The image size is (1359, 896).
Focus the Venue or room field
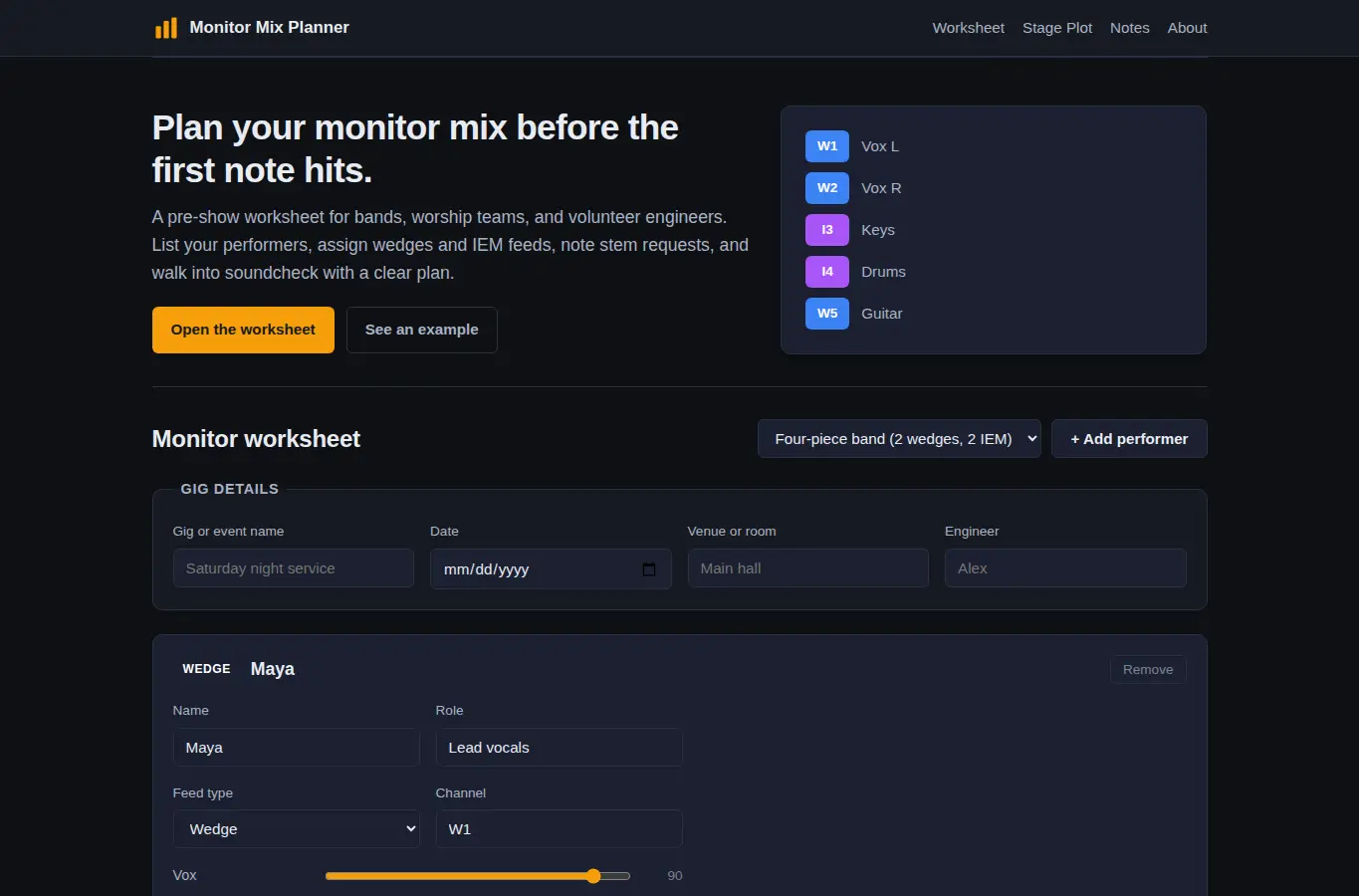pos(808,568)
